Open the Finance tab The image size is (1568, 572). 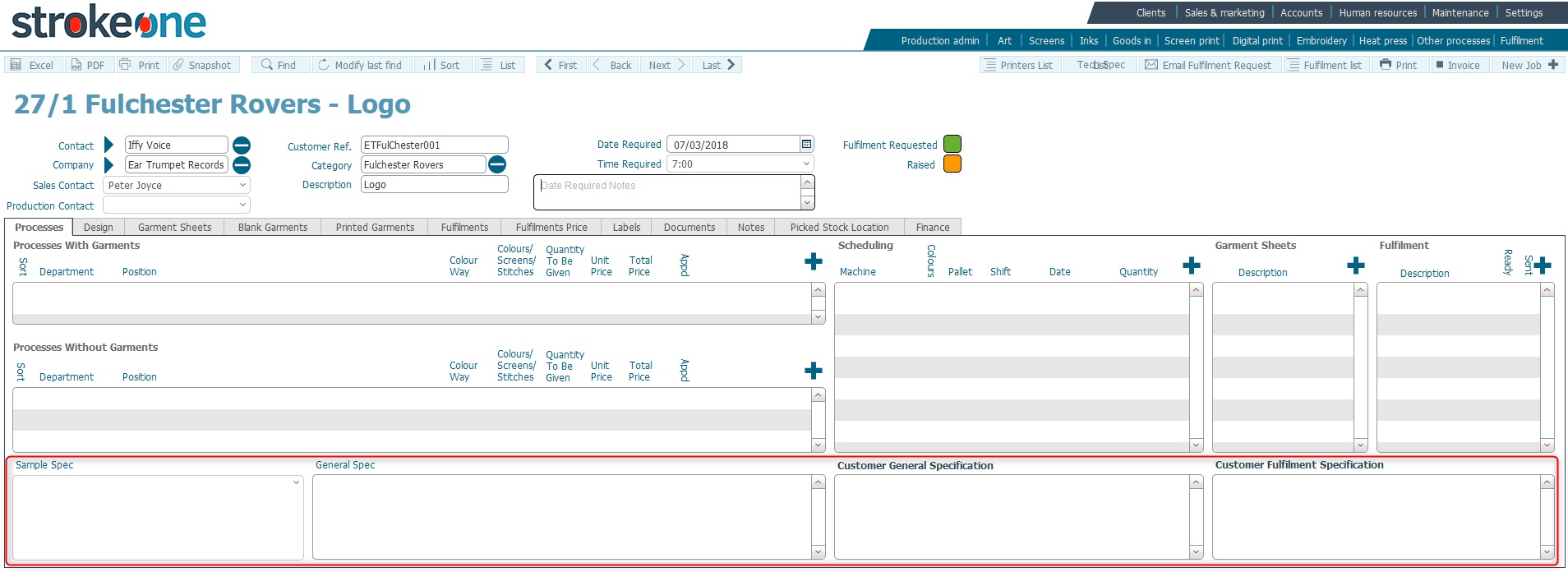(932, 228)
